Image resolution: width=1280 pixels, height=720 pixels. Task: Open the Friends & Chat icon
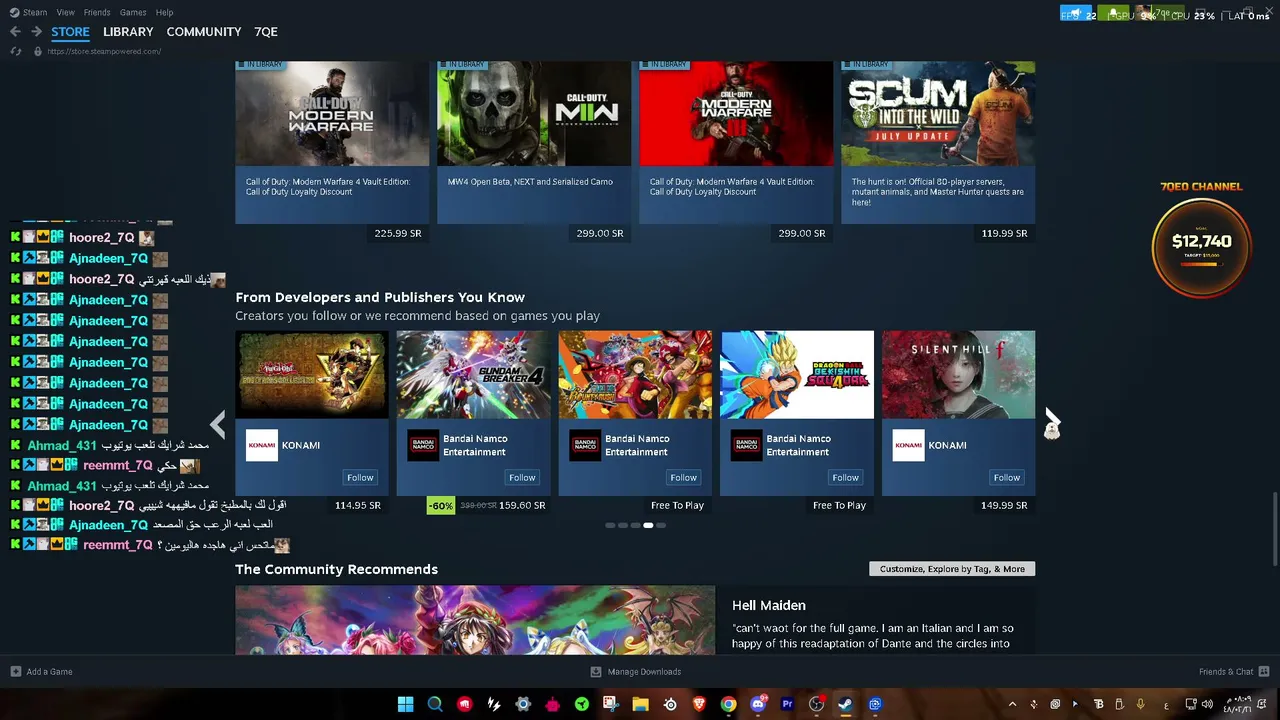(1264, 672)
